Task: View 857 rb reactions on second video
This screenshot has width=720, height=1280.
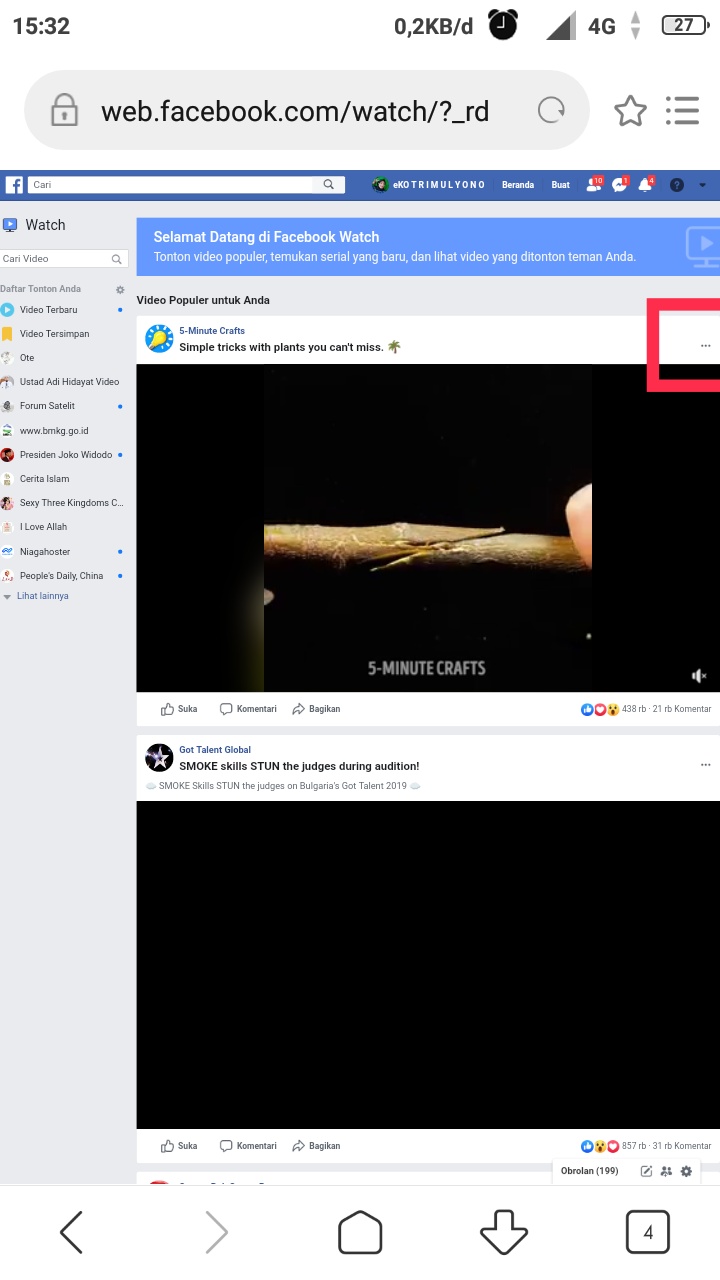Action: click(x=613, y=1146)
